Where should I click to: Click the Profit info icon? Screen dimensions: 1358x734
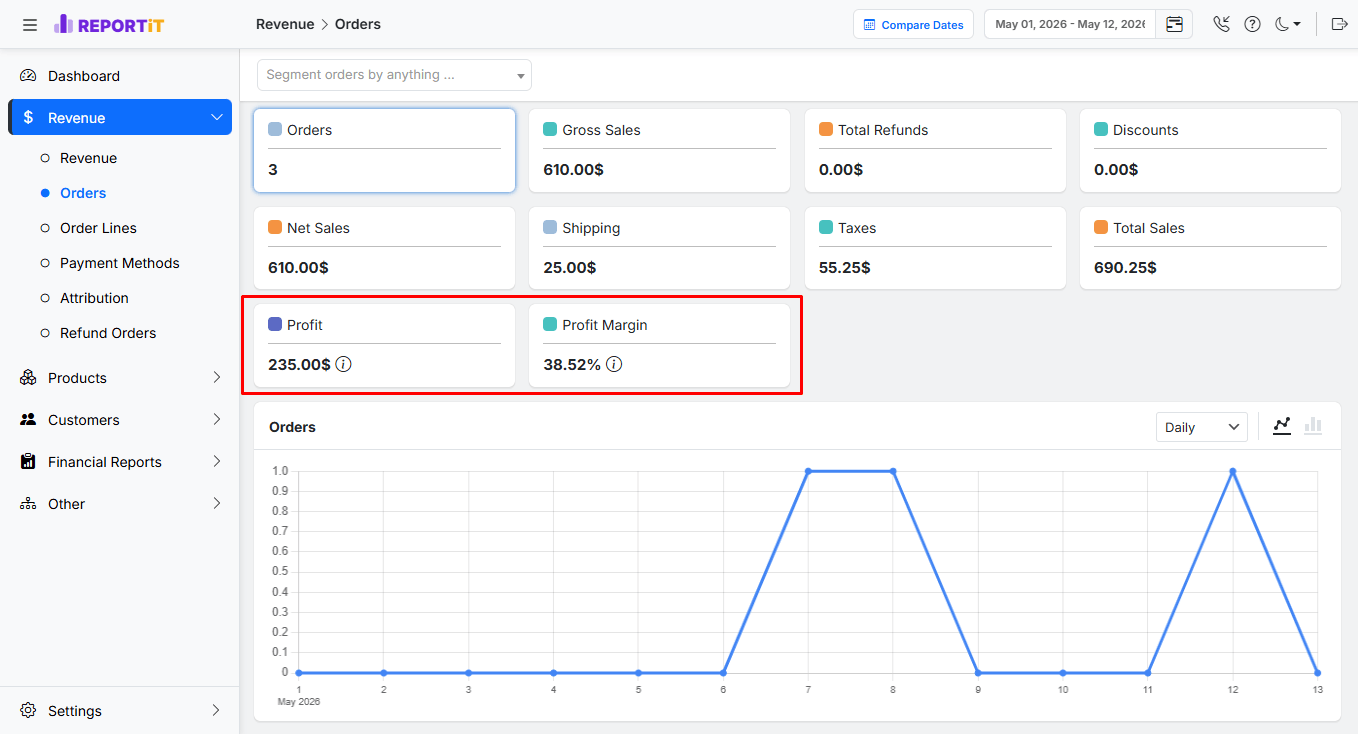pos(343,364)
